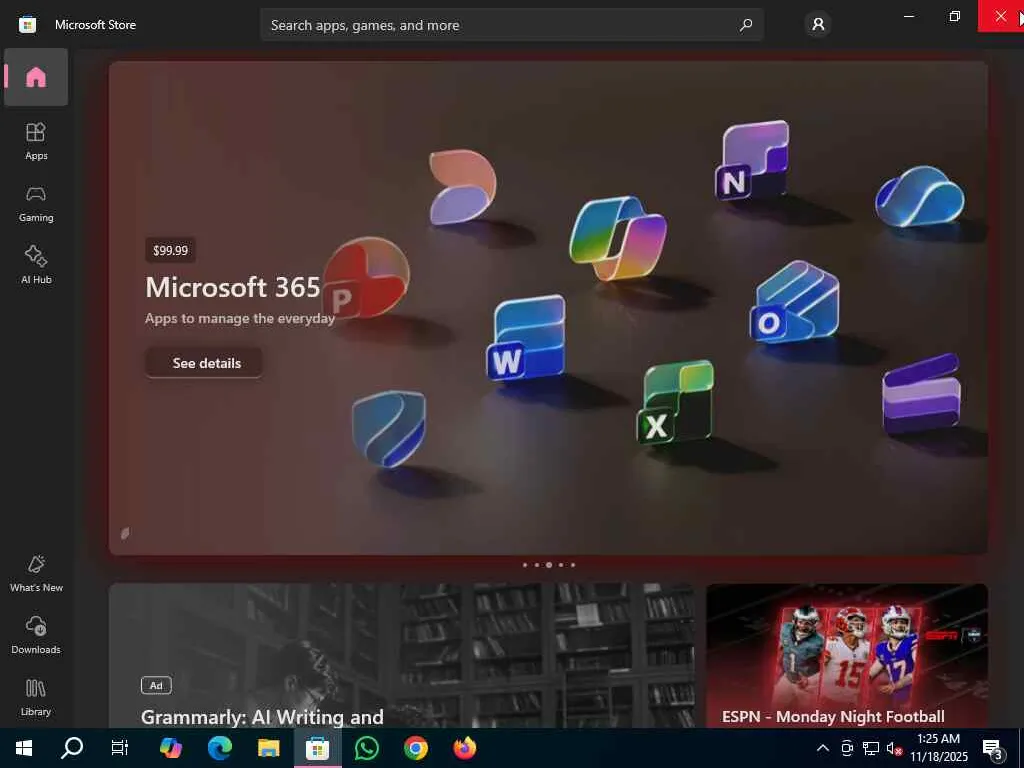Open File Explorer from the taskbar

pyautogui.click(x=268, y=748)
